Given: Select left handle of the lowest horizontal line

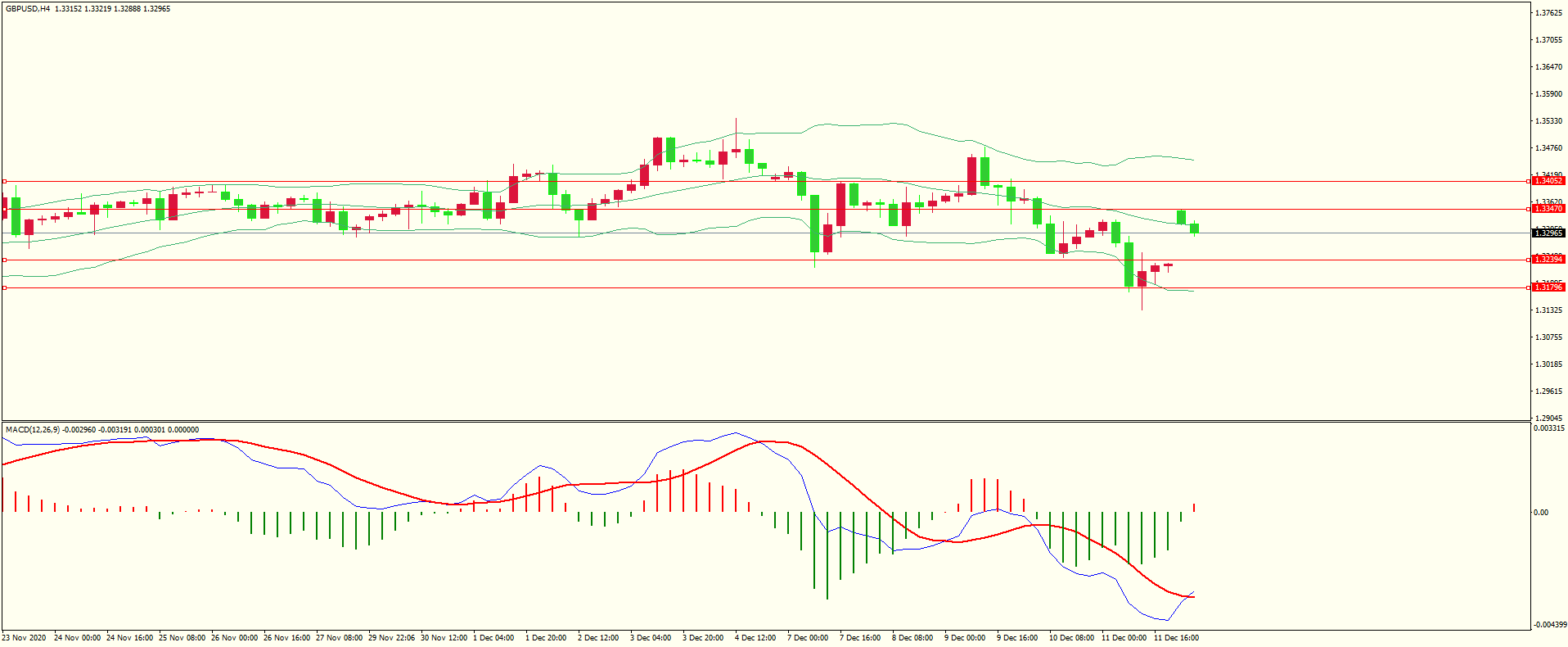Looking at the screenshot, I should pos(4,288).
